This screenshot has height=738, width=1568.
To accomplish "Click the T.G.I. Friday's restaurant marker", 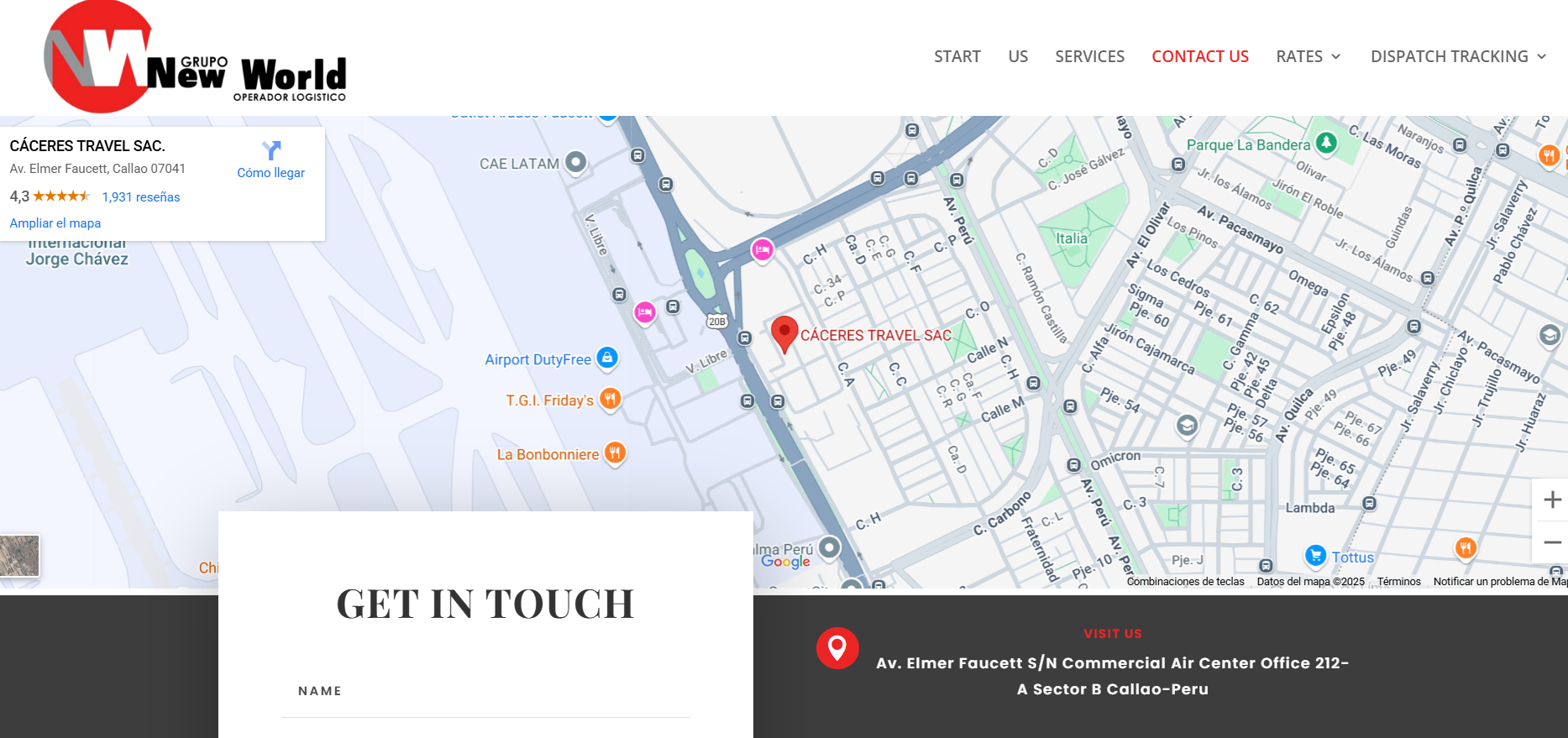I will click(611, 399).
